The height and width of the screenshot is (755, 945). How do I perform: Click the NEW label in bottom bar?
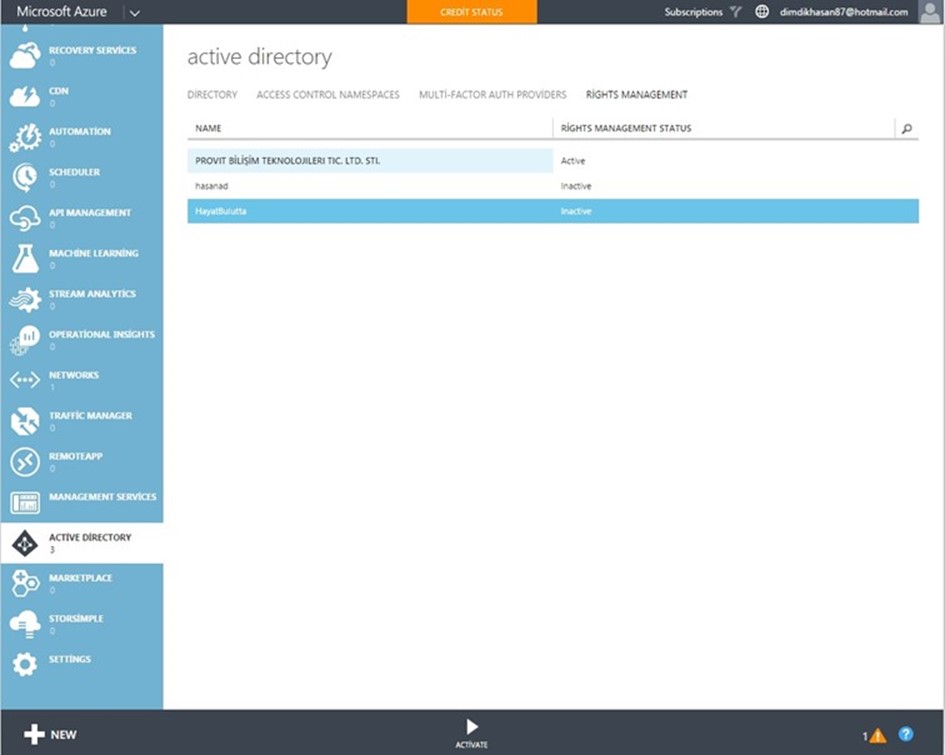tap(63, 735)
